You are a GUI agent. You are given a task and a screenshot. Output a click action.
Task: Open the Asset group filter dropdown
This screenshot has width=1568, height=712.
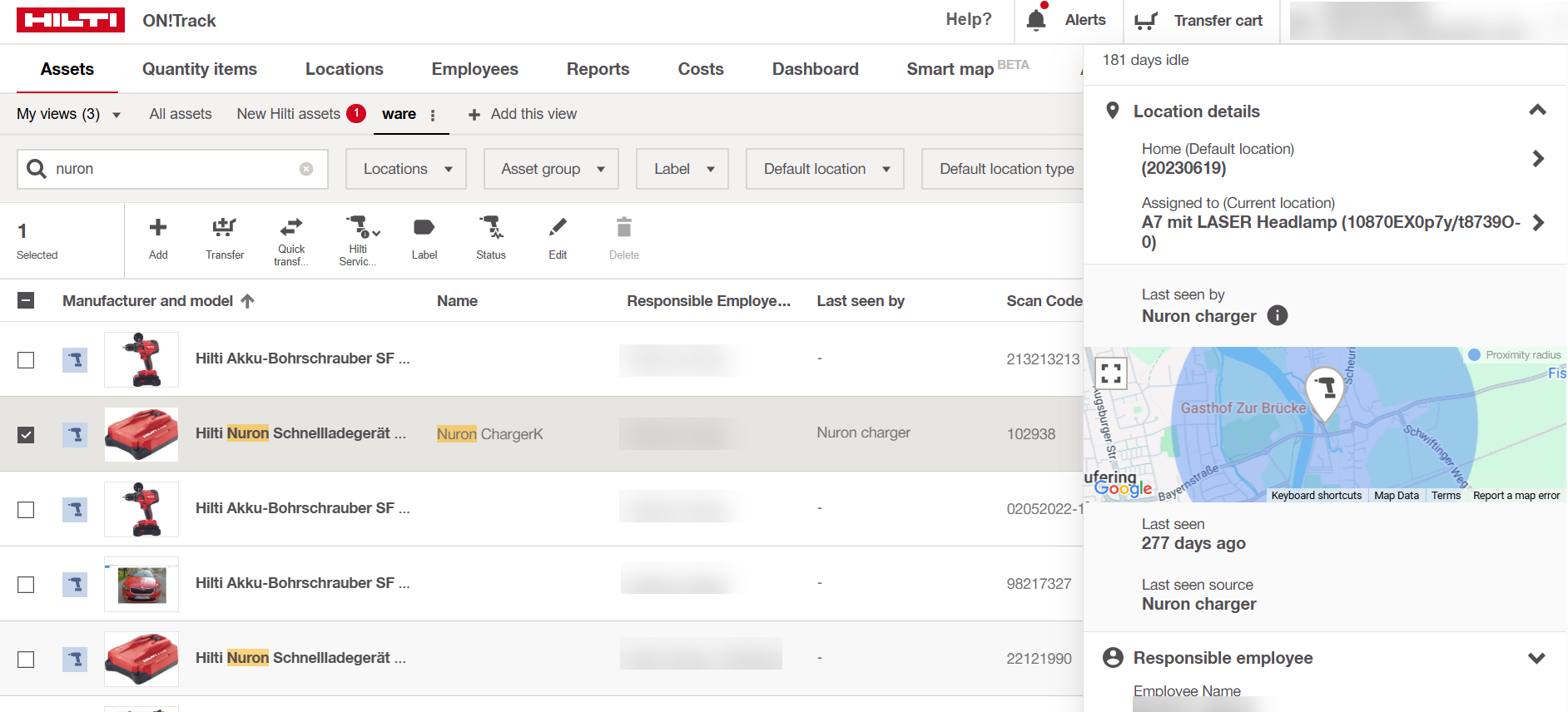click(x=551, y=169)
